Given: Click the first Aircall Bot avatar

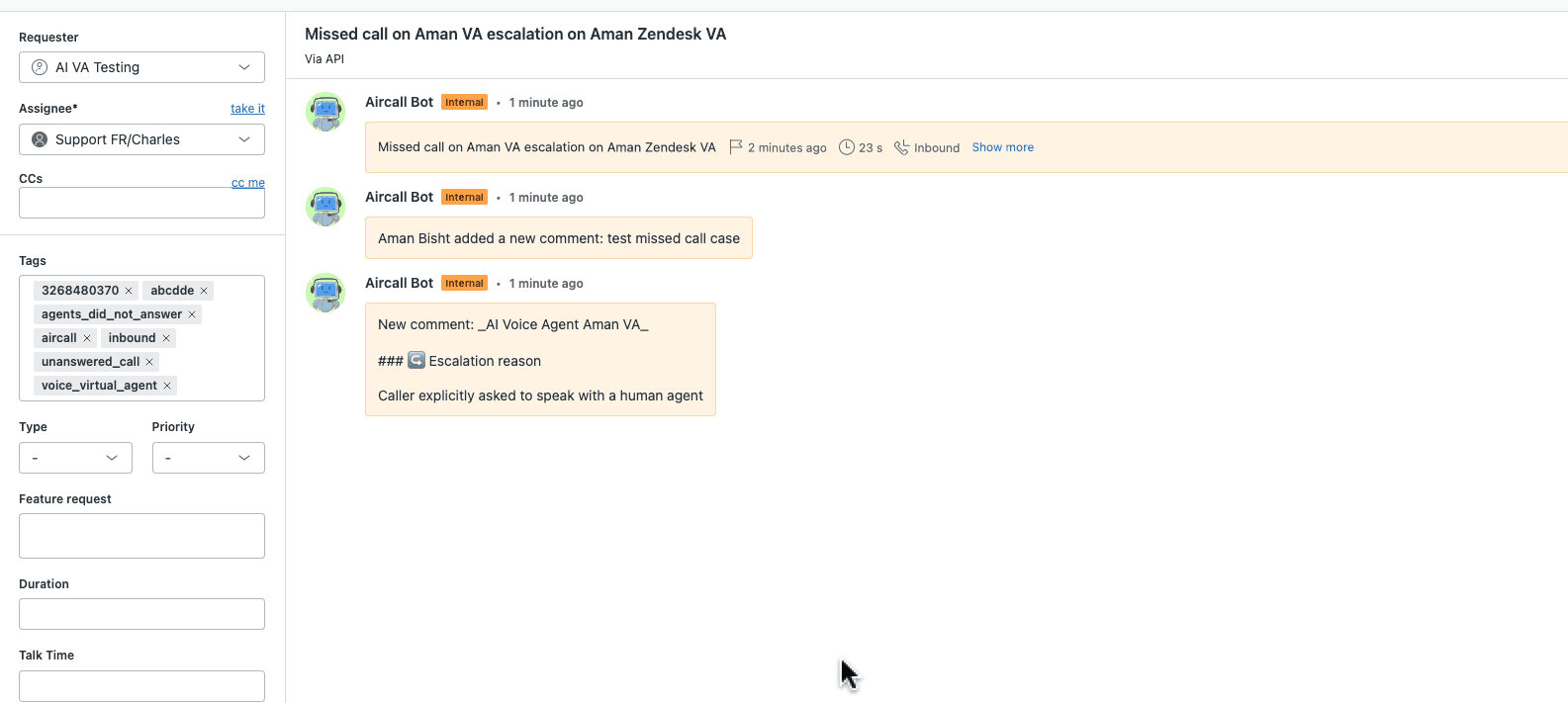Looking at the screenshot, I should pos(325,112).
